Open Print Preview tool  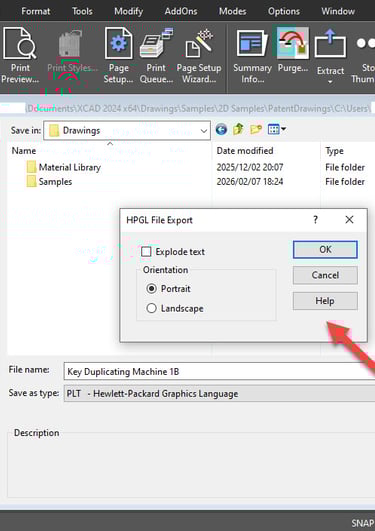(x=20, y=56)
